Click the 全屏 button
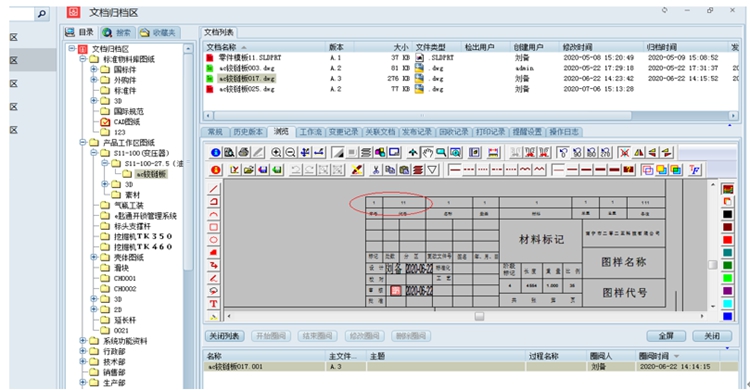Viewport: 750px width, 390px height. click(666, 336)
